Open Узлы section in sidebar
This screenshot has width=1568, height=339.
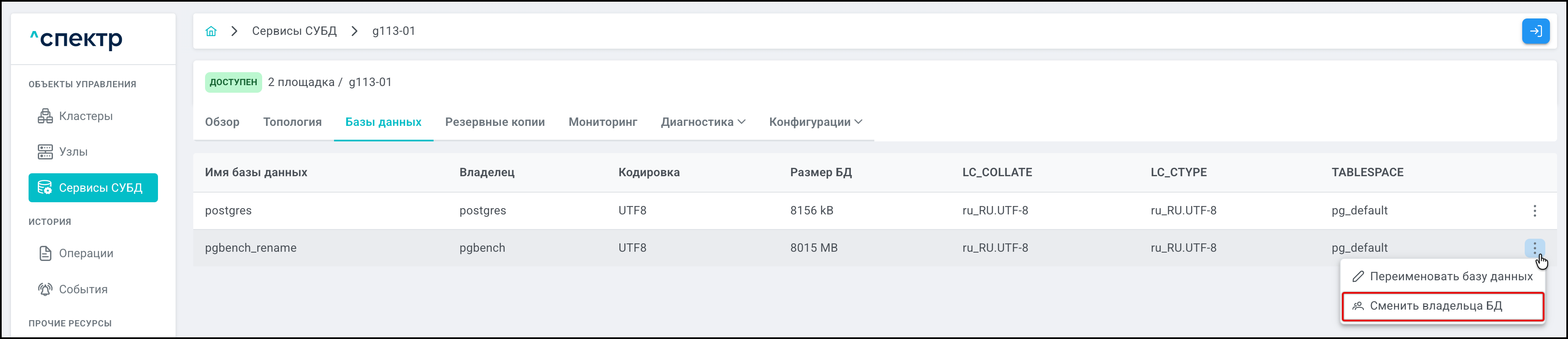[x=73, y=152]
